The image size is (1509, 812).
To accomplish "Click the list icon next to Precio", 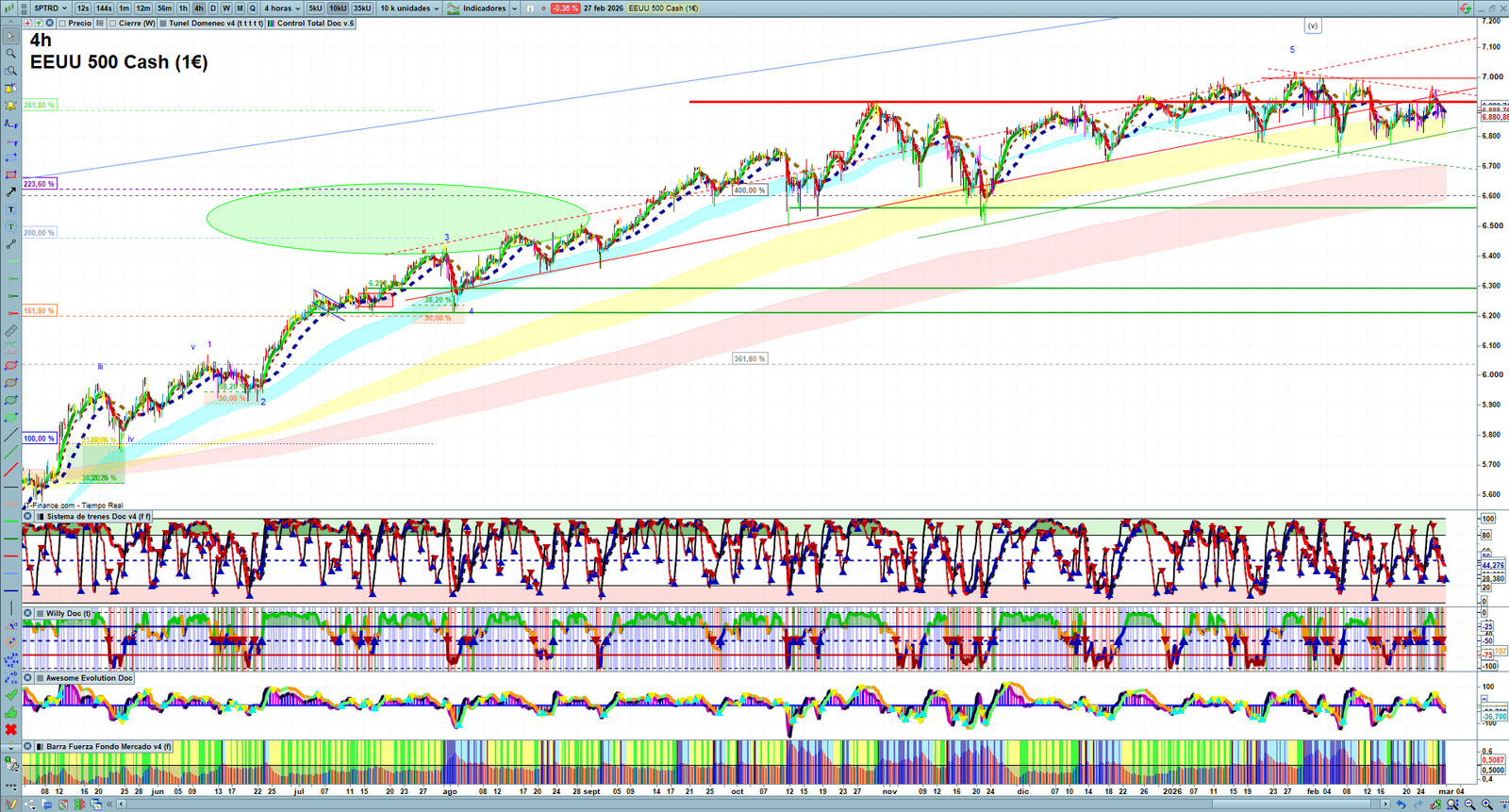I will [100, 24].
